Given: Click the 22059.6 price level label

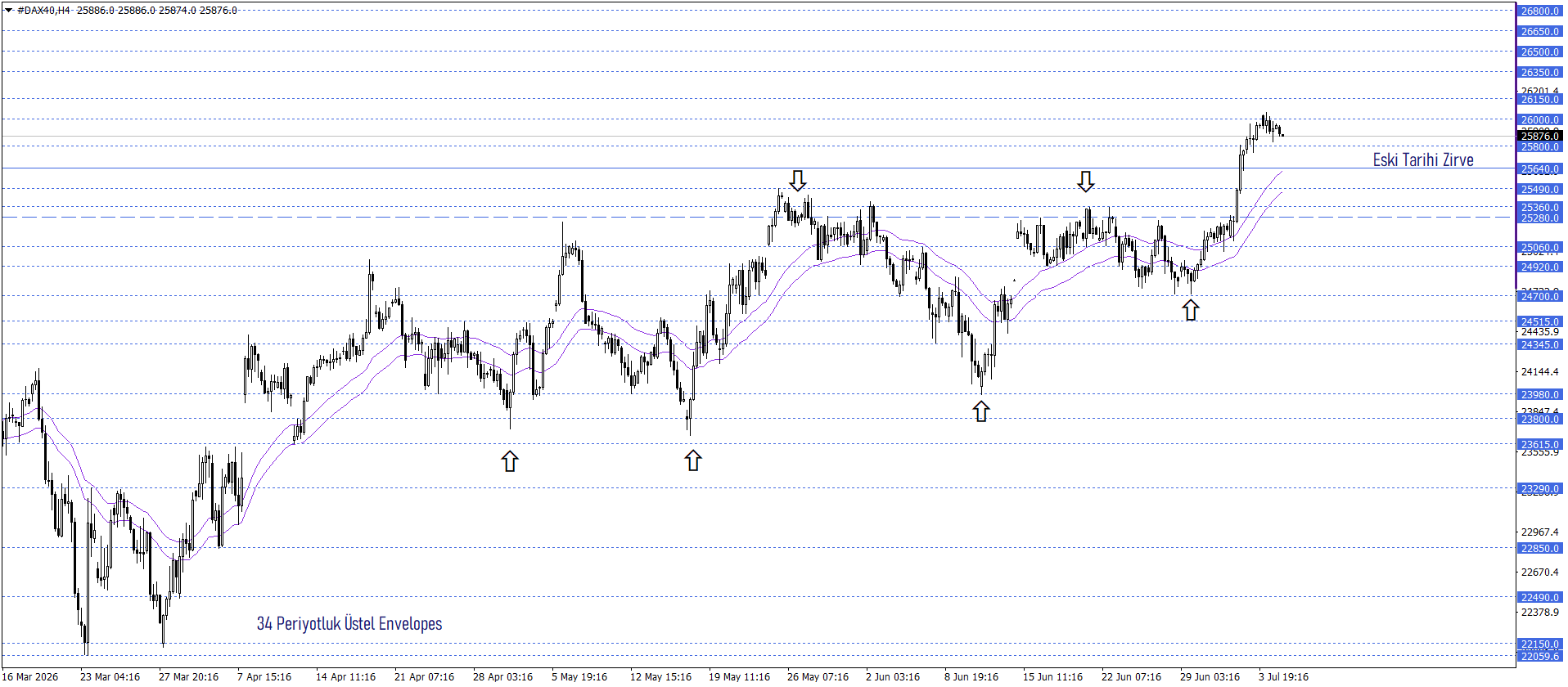Looking at the screenshot, I should [x=1540, y=656].
